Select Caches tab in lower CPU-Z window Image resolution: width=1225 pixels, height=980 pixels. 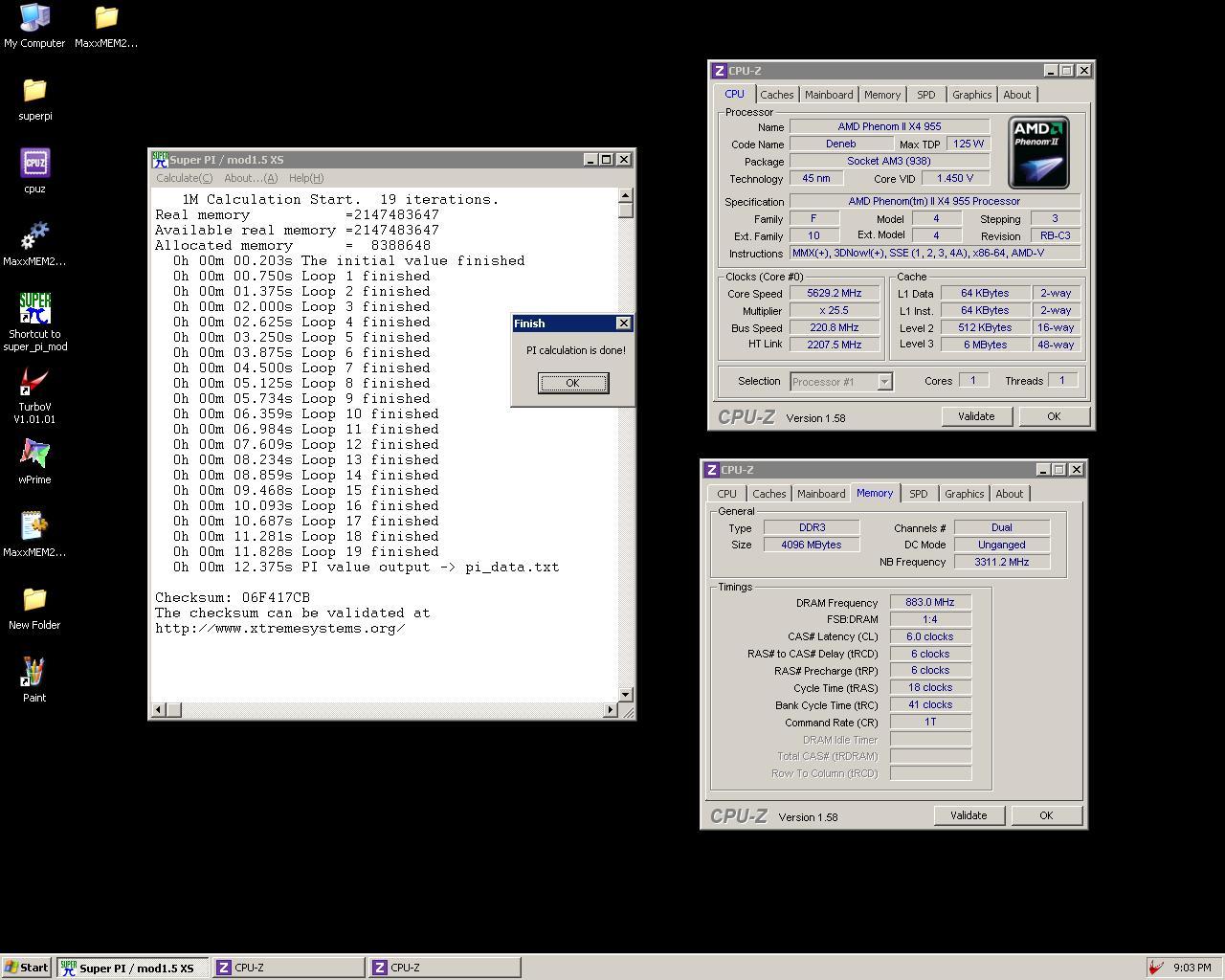tap(768, 494)
